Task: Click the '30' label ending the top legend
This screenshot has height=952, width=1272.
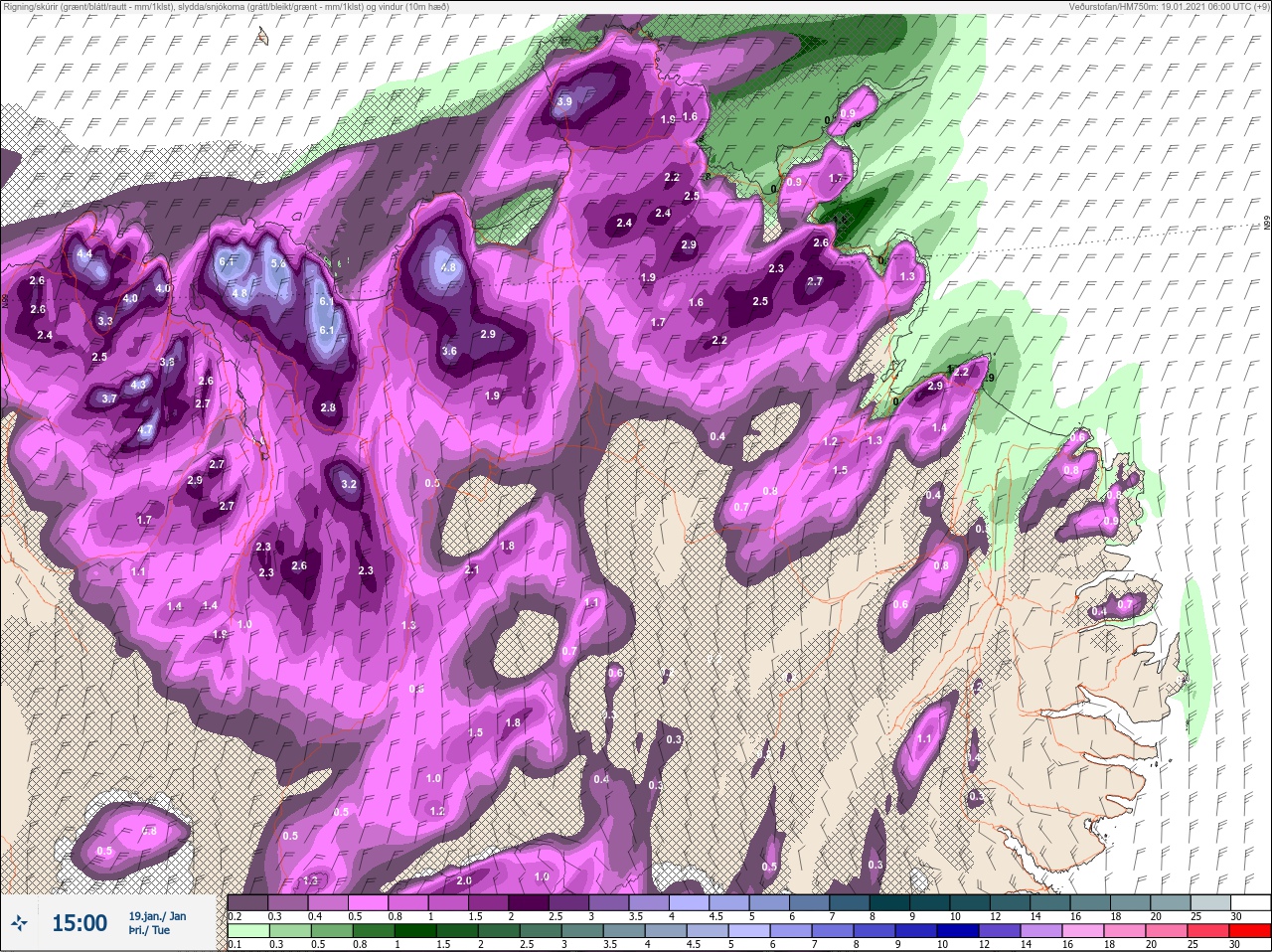Action: pos(1235,916)
